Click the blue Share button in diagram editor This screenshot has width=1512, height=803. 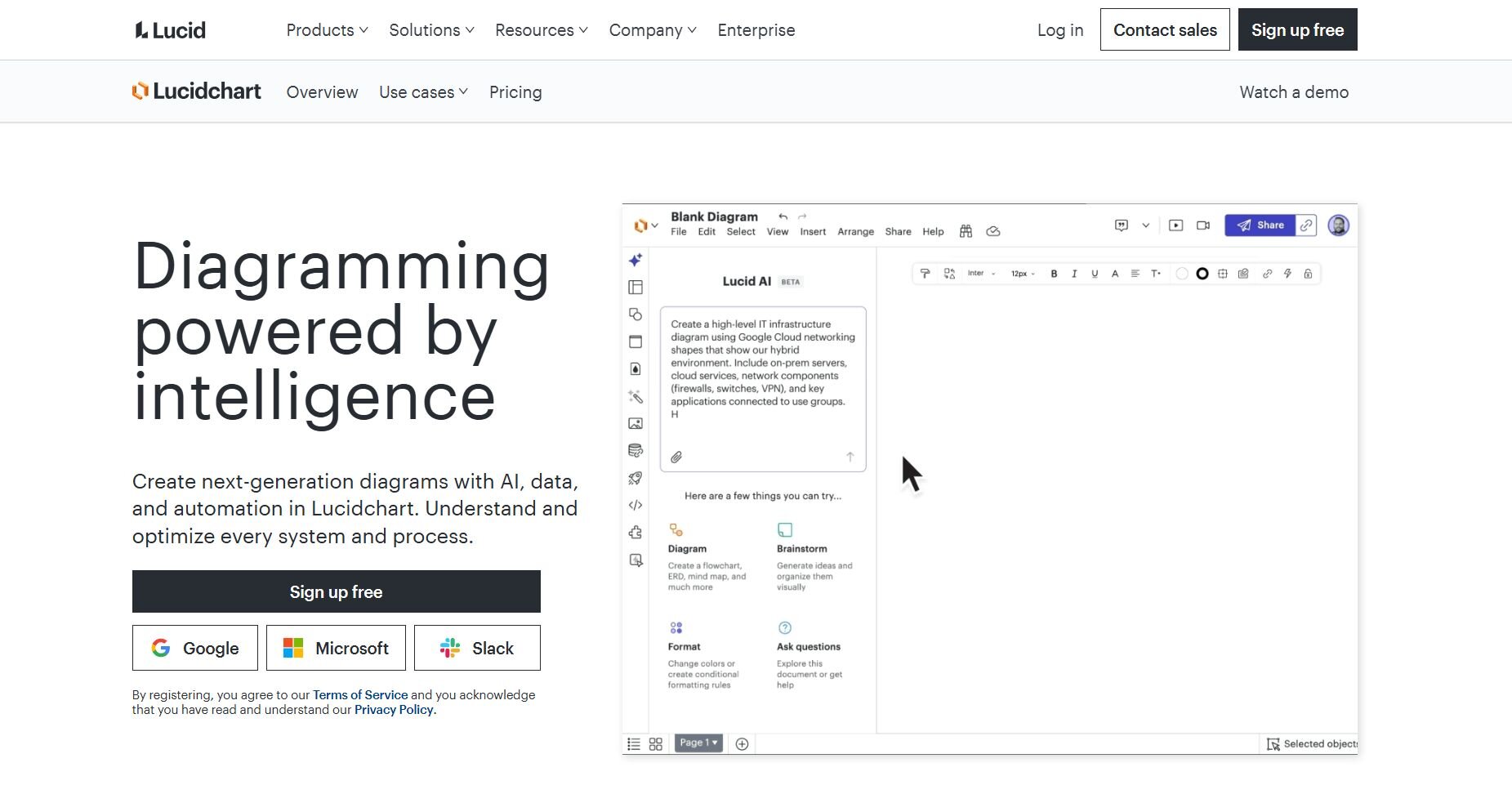[x=1260, y=225]
